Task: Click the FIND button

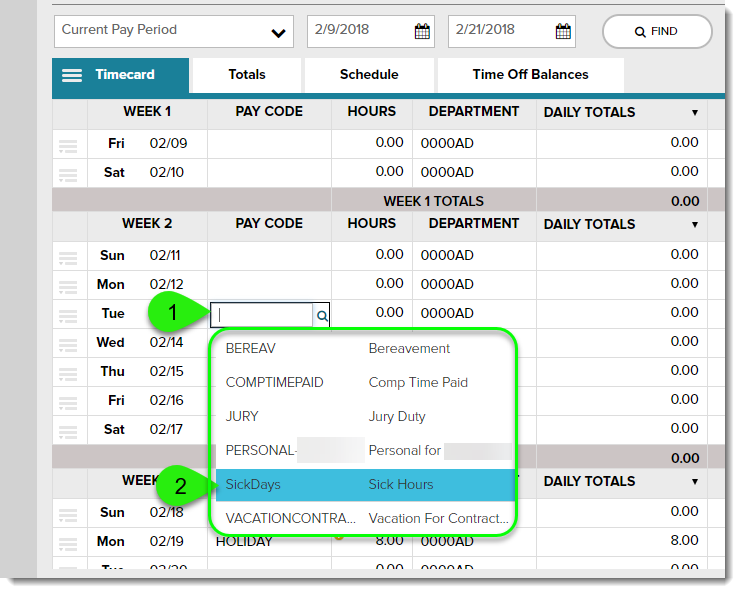Action: coord(656,32)
